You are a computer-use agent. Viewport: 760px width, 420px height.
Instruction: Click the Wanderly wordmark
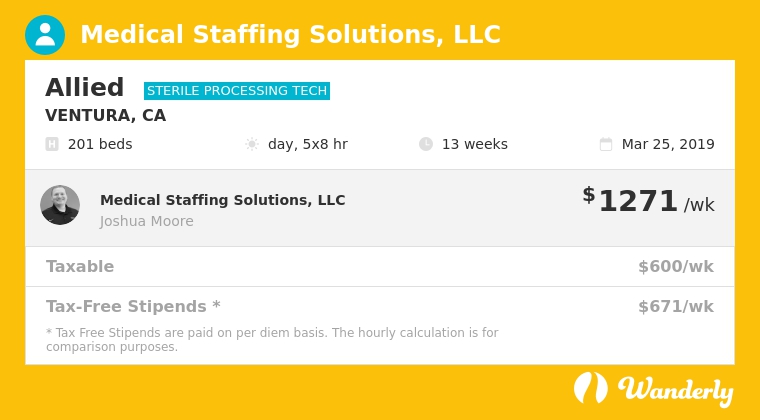coord(675,390)
